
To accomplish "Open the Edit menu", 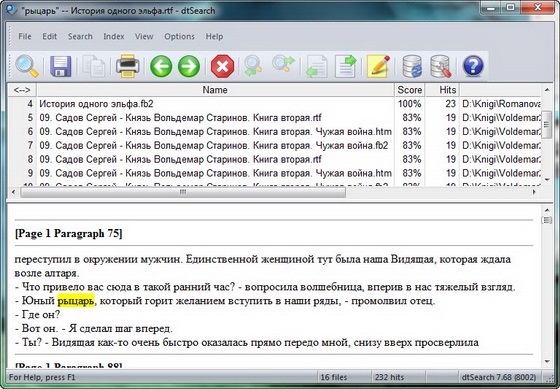I will tap(50, 36).
